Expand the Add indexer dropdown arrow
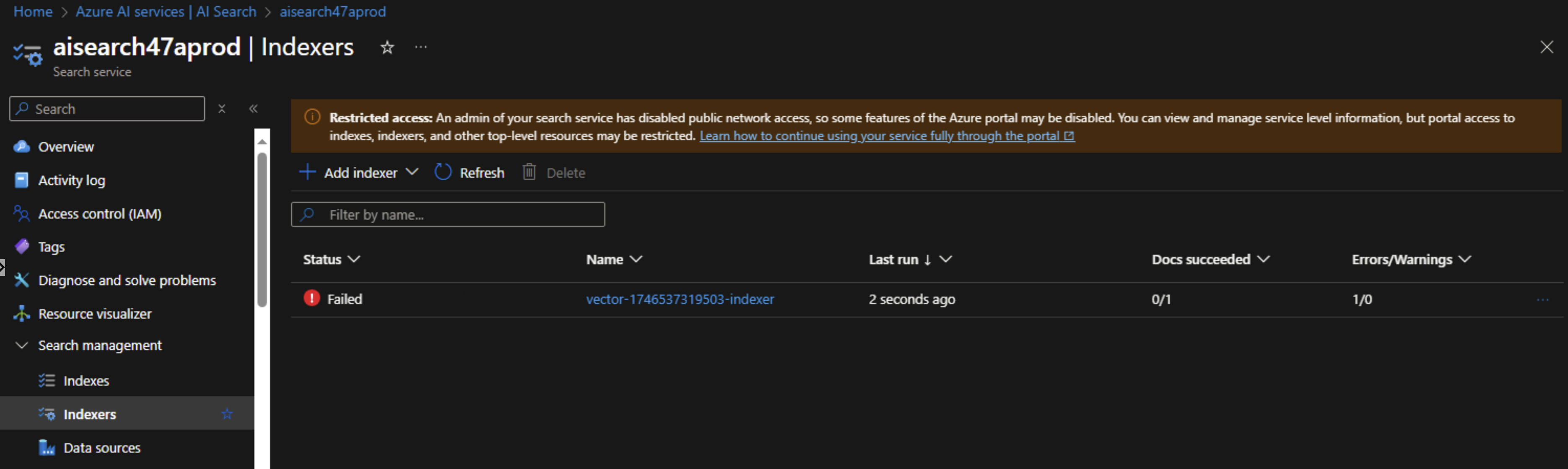 pos(412,172)
